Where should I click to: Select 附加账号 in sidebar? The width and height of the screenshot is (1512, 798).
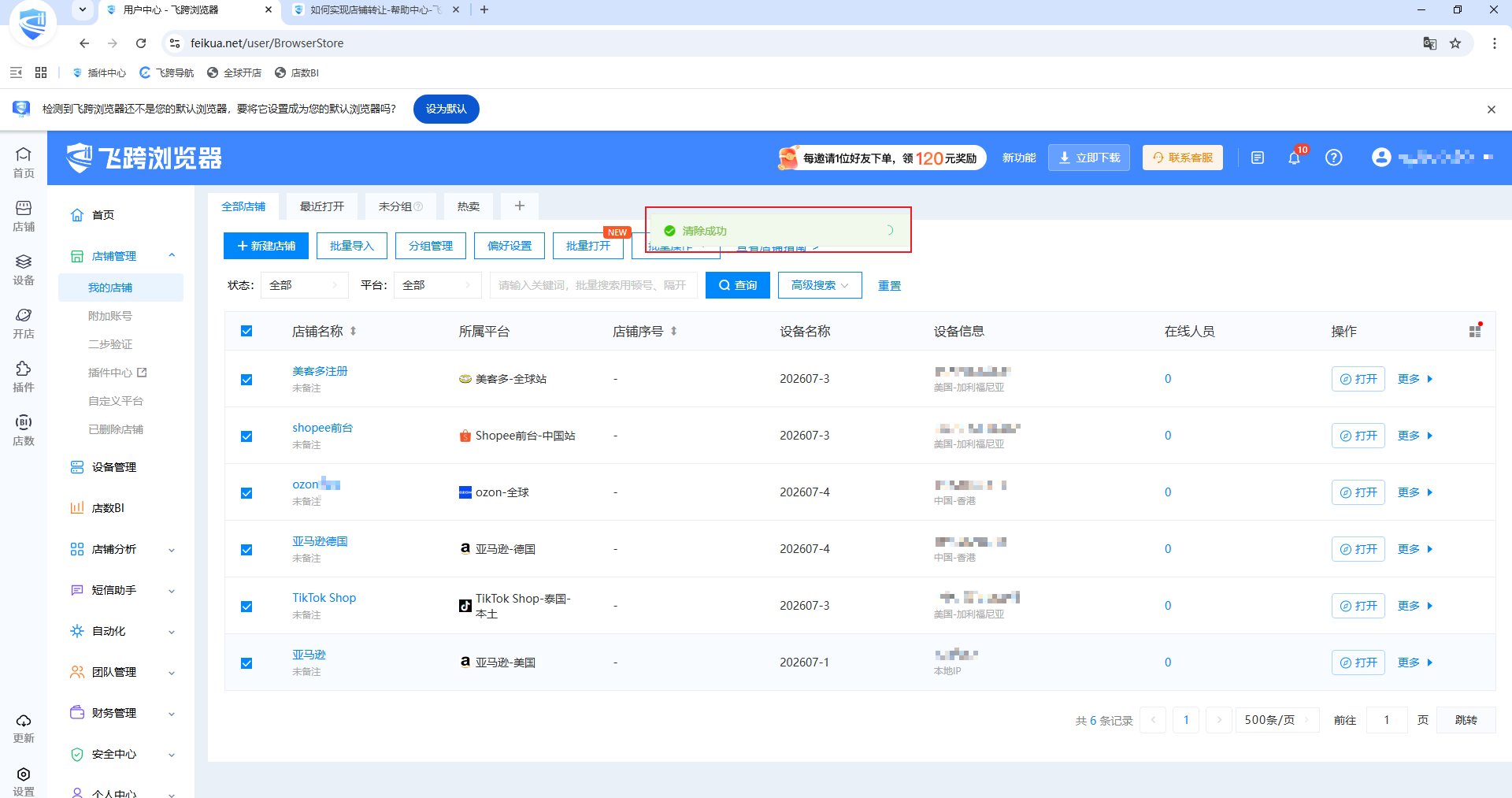(x=110, y=316)
